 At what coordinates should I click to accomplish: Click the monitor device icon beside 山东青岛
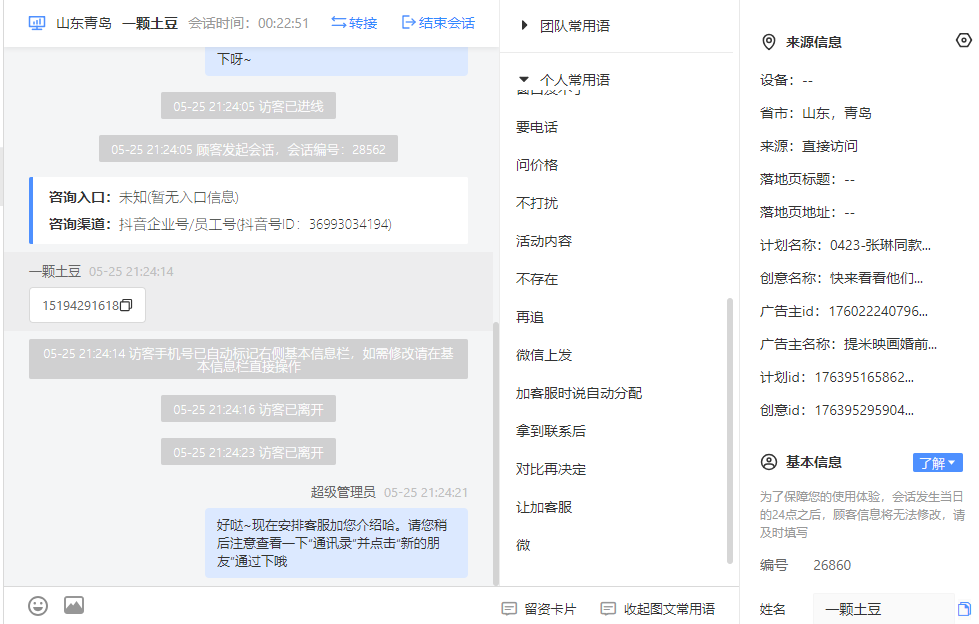coord(37,23)
